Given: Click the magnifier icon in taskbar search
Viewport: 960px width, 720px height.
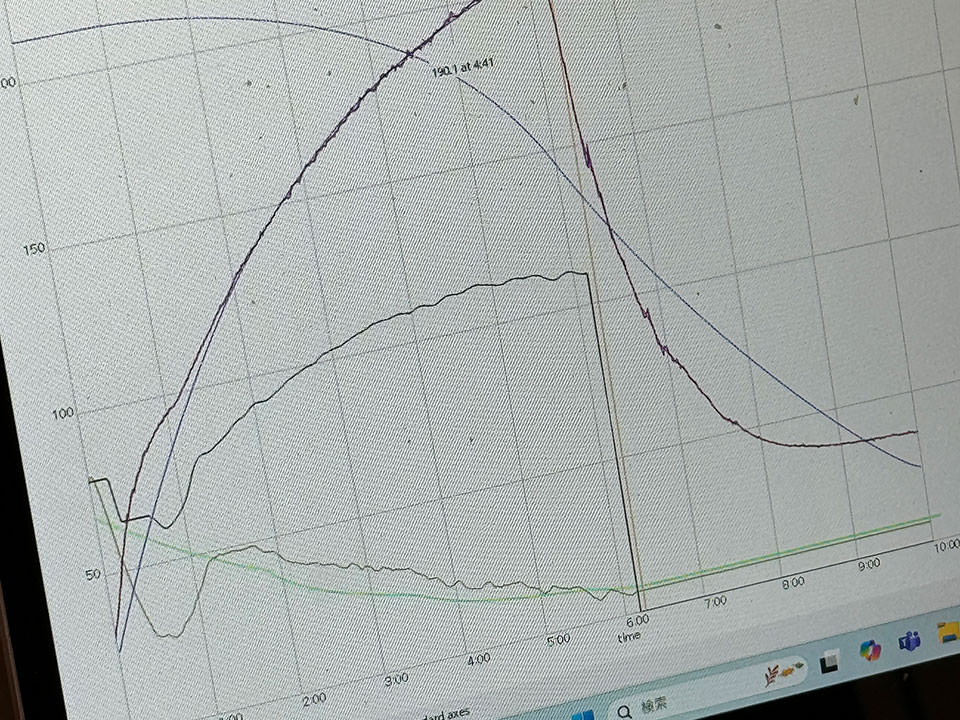Looking at the screenshot, I should [625, 711].
